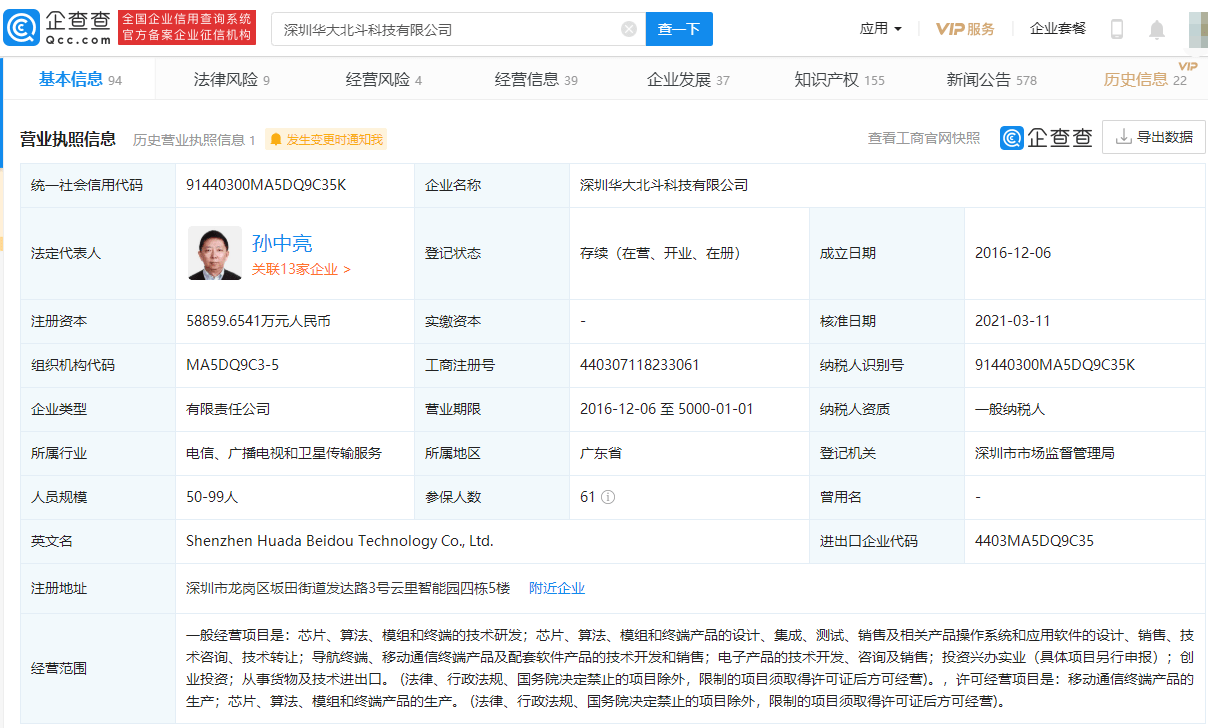1208x728 pixels.
Task: Select credit code 91440300MA5DQ9C35K in 统一社会信用代码 row
Action: (266, 185)
